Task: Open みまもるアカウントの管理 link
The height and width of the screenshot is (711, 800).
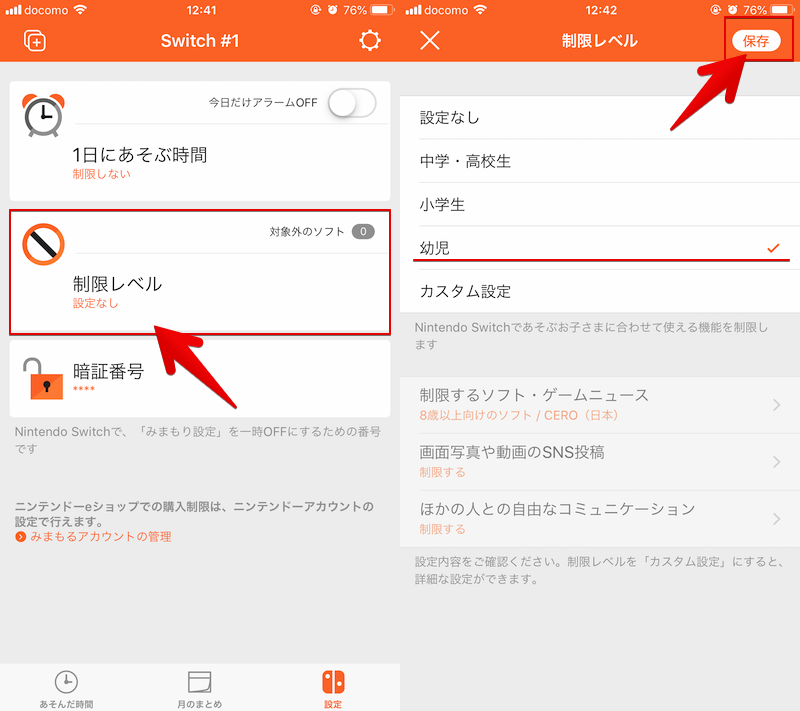Action: click(x=100, y=537)
